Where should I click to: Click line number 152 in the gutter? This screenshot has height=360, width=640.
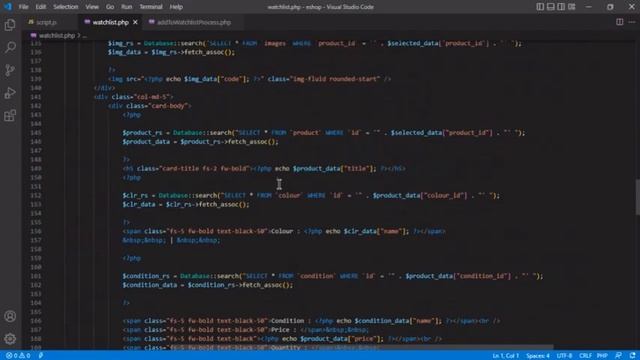click(36, 196)
